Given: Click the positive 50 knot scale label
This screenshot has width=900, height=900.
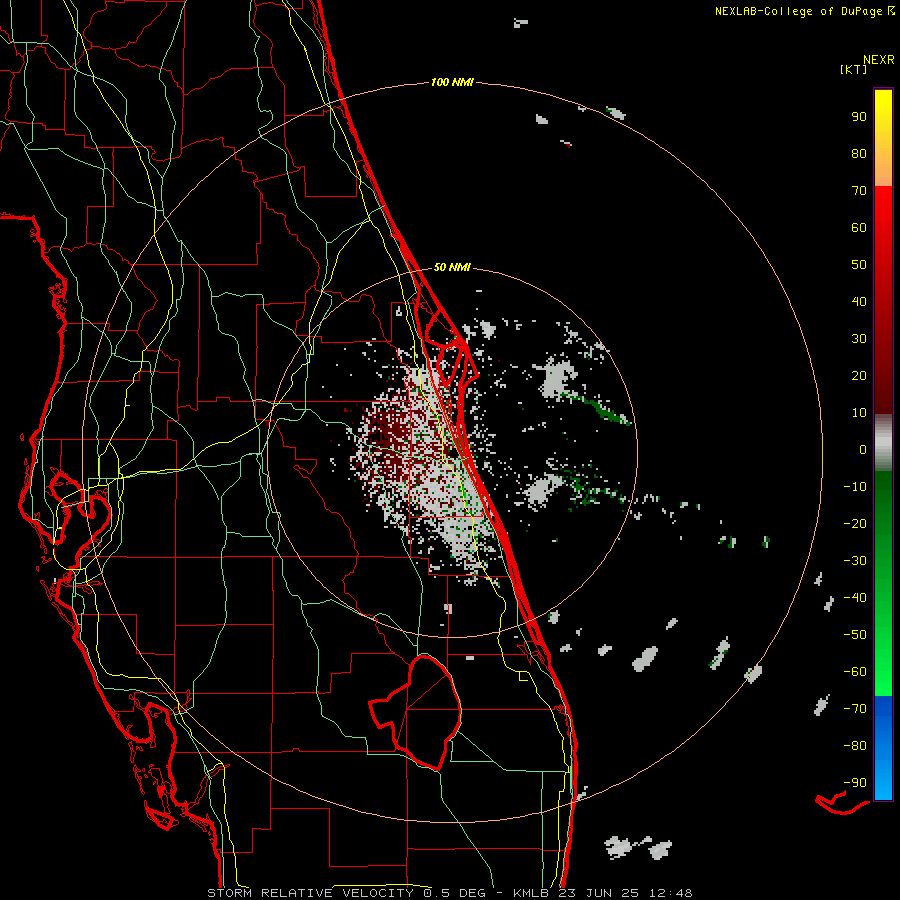Looking at the screenshot, I should pyautogui.click(x=859, y=265).
